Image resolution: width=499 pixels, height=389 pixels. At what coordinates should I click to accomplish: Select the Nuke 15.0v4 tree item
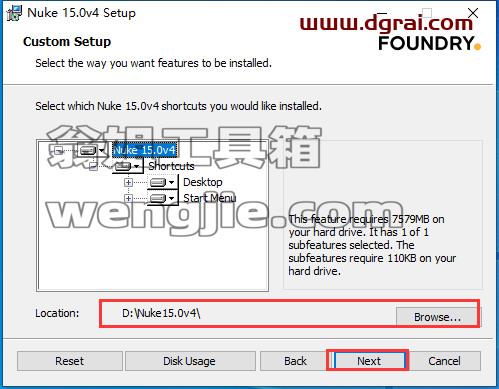pos(144,150)
